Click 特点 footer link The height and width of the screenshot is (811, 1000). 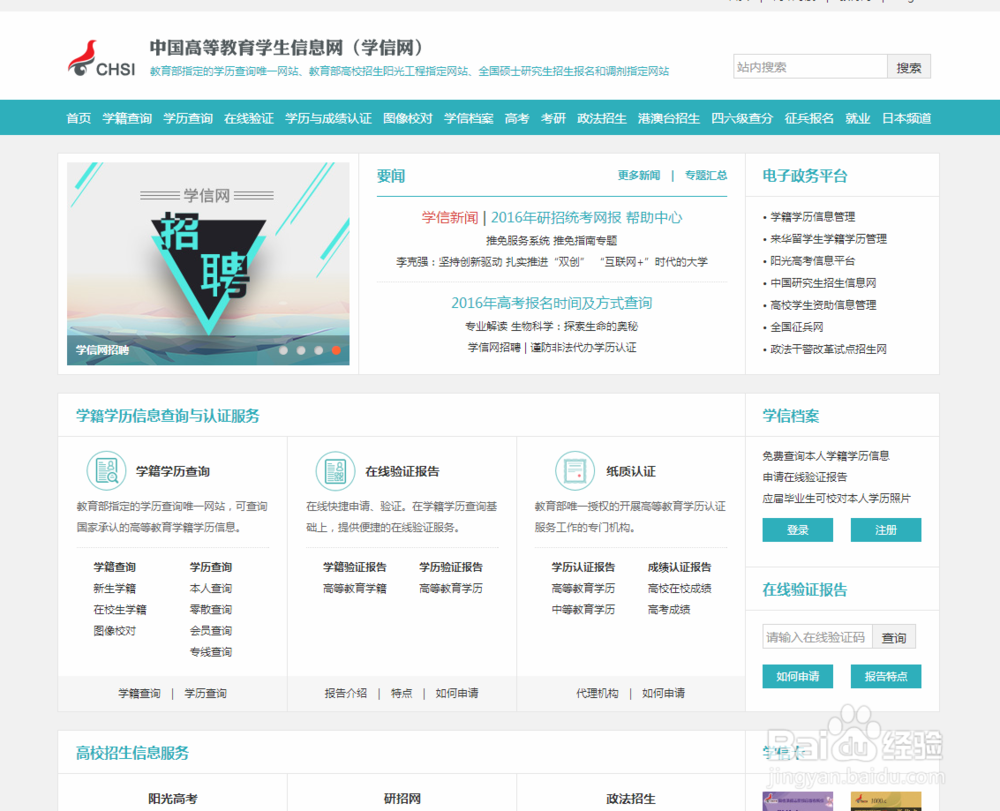pyautogui.click(x=401, y=693)
